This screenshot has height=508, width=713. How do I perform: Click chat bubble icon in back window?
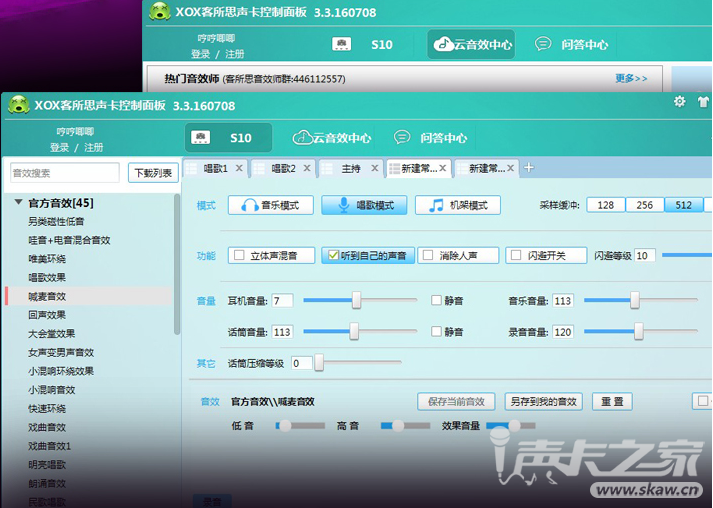(543, 44)
